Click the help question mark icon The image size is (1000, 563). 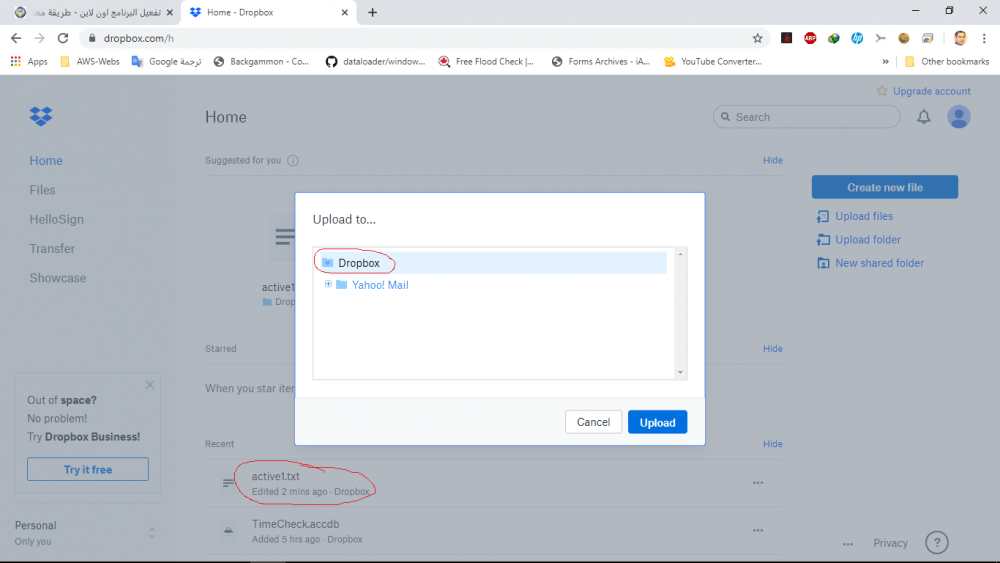pyautogui.click(x=936, y=543)
